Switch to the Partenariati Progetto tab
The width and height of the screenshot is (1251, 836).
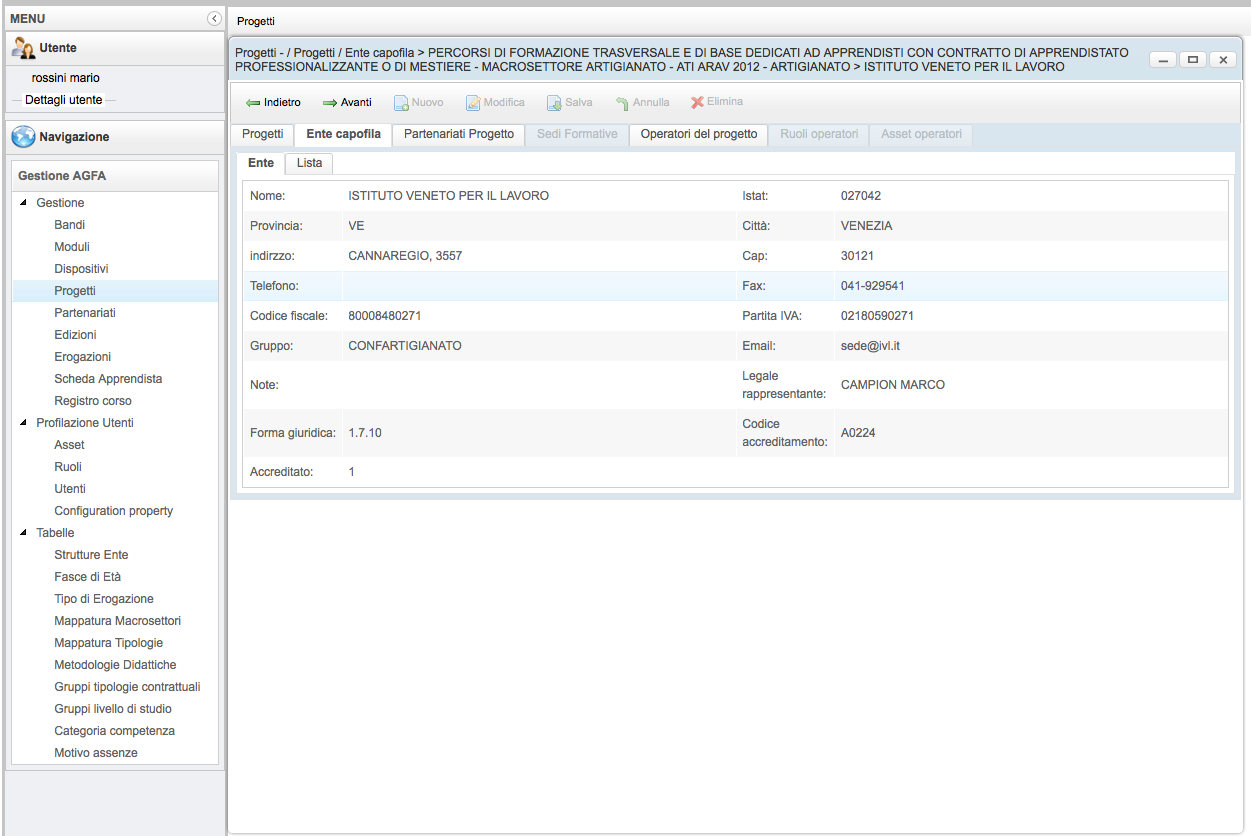click(459, 134)
